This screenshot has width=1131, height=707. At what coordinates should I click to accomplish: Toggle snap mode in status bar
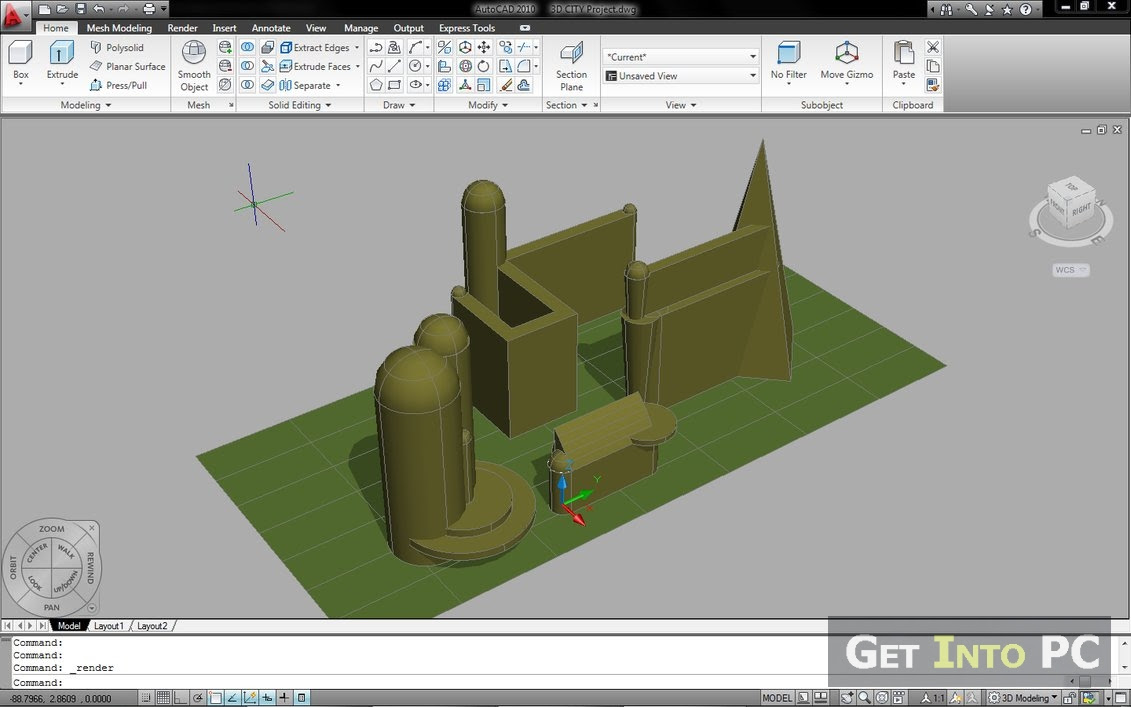146,697
